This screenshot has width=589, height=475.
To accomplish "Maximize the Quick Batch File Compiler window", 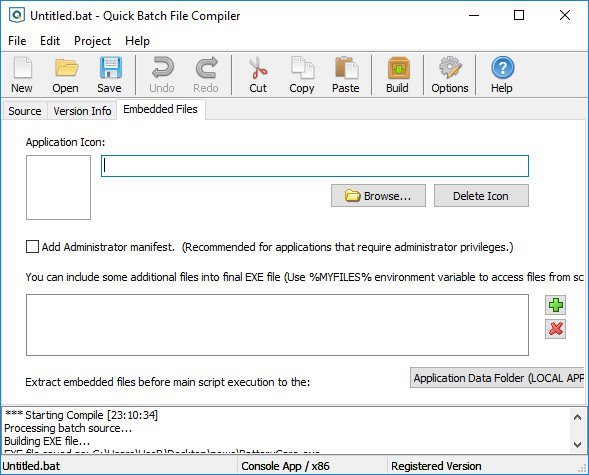I will point(519,15).
